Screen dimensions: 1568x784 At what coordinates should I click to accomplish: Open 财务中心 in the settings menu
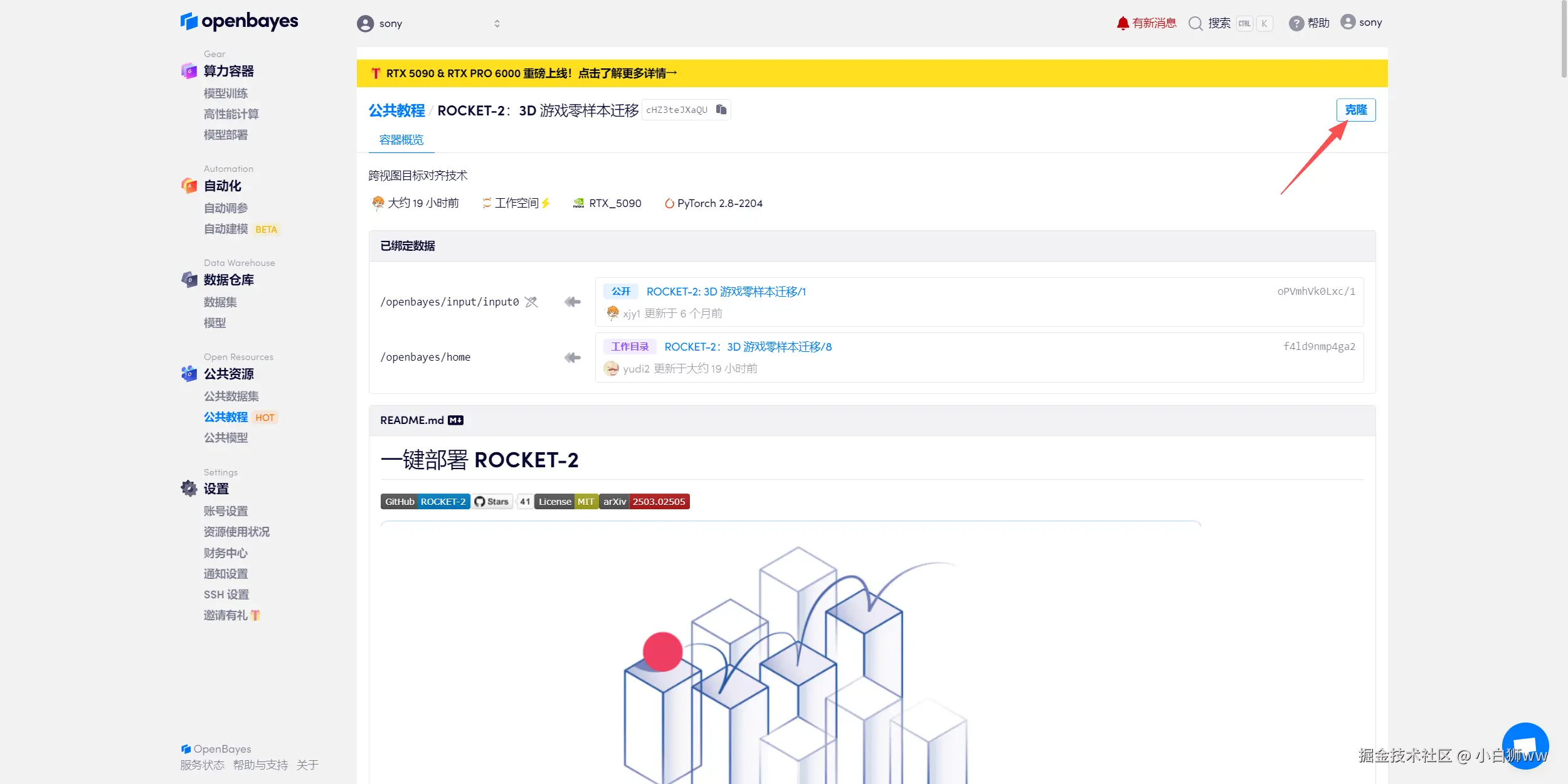[225, 553]
